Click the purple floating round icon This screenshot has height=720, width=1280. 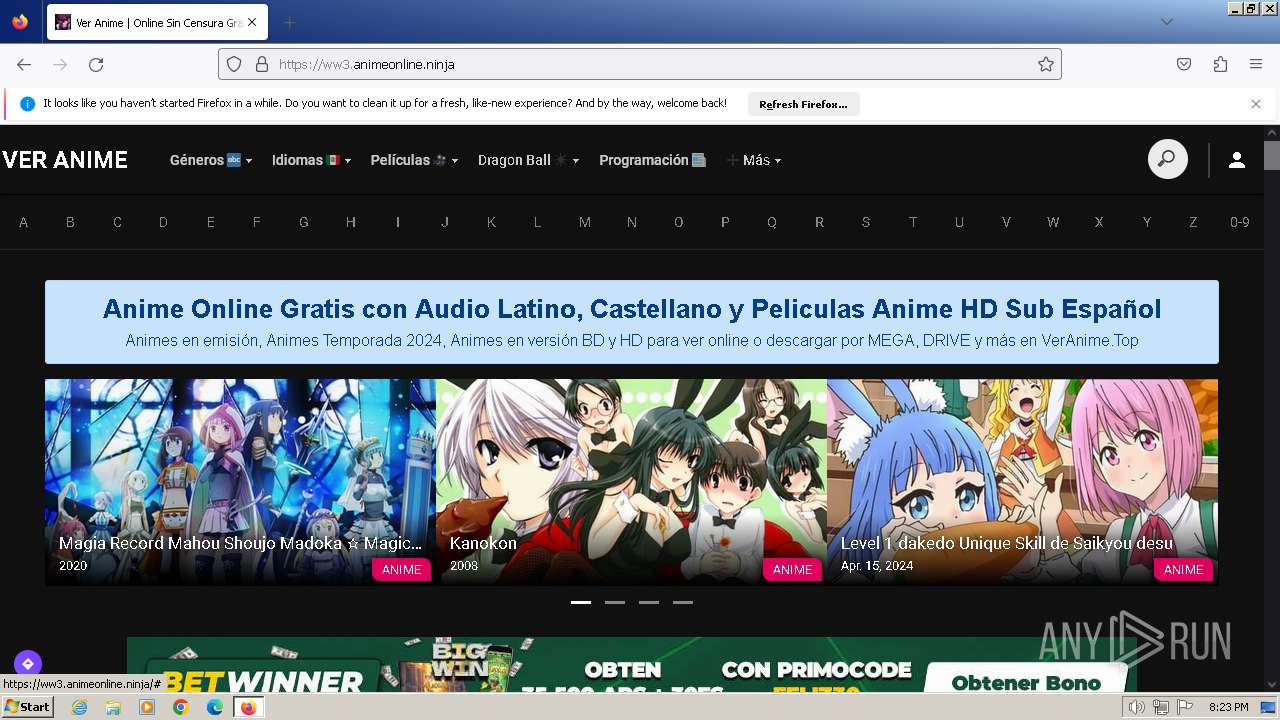click(x=27, y=663)
